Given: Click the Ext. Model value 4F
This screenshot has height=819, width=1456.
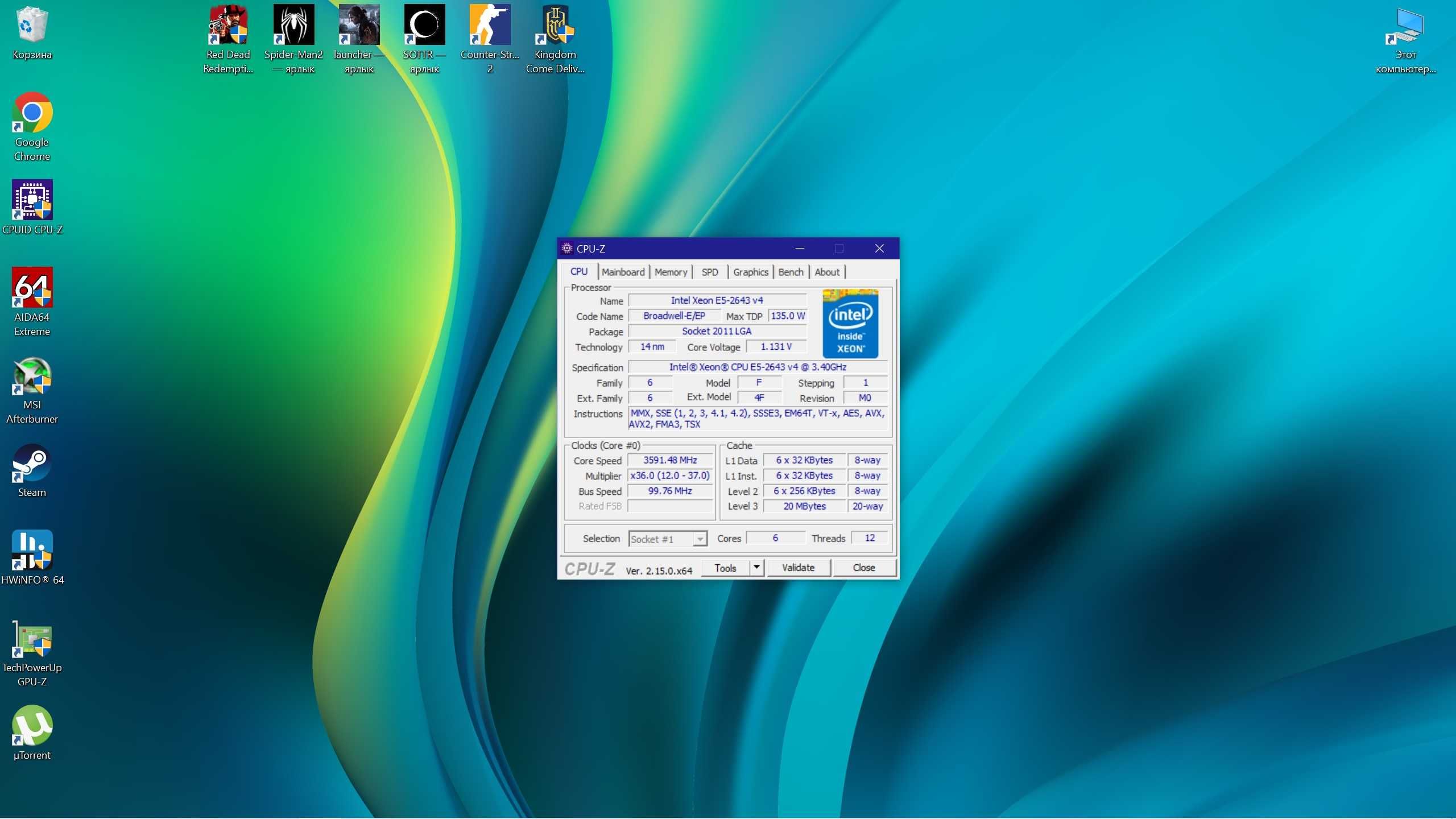Looking at the screenshot, I should point(759,398).
